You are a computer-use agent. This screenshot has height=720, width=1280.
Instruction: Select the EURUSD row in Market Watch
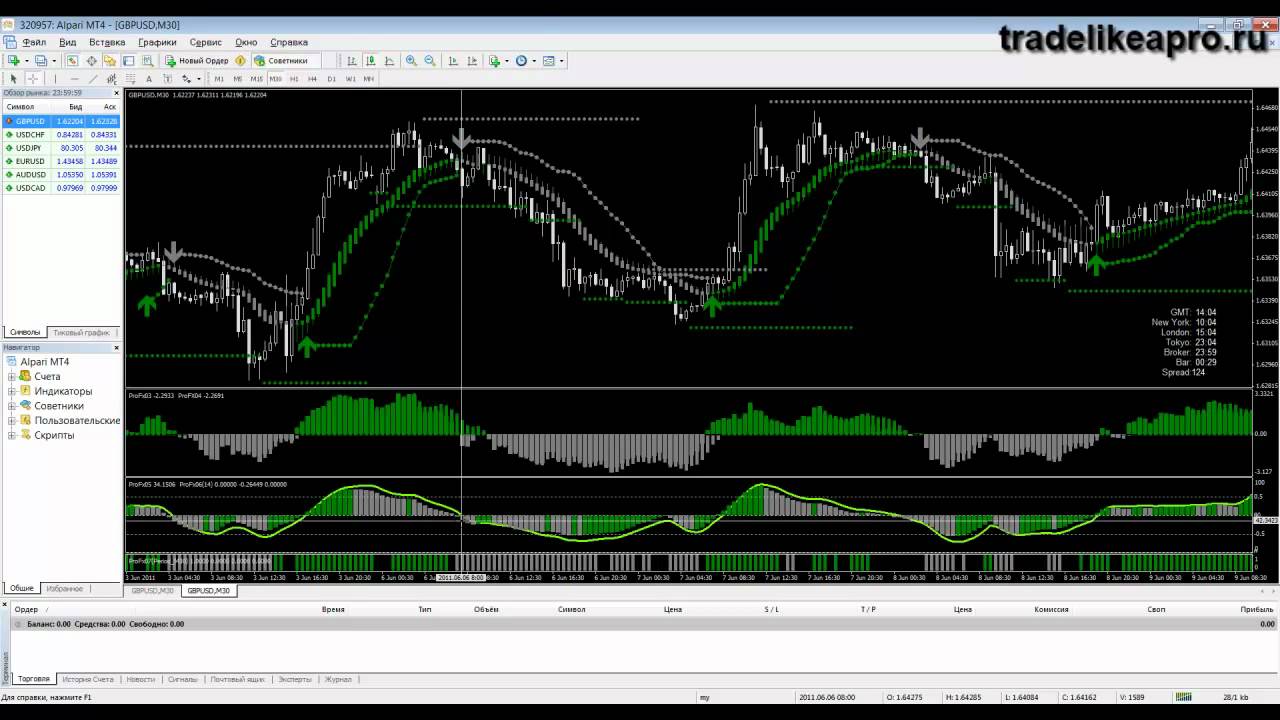pyautogui.click(x=61, y=161)
